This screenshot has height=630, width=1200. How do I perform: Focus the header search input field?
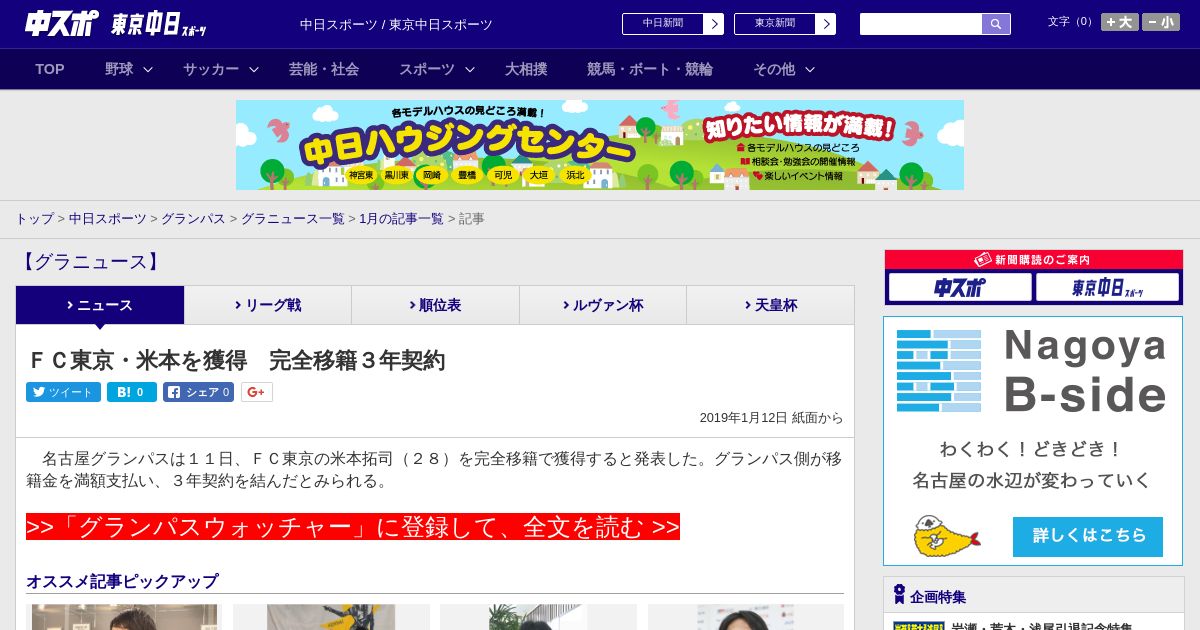click(x=921, y=24)
